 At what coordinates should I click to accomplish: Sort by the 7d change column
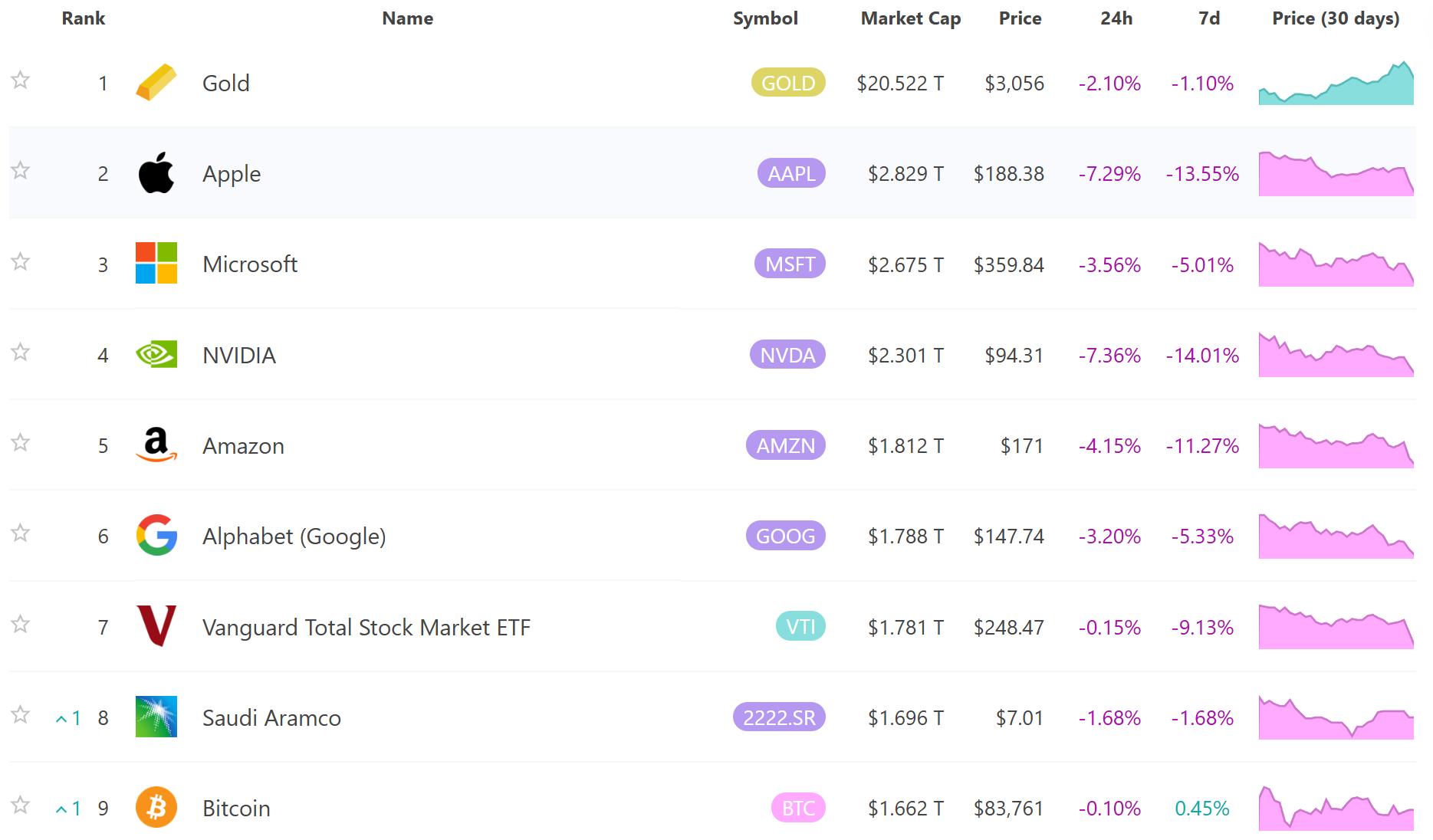pos(1209,18)
